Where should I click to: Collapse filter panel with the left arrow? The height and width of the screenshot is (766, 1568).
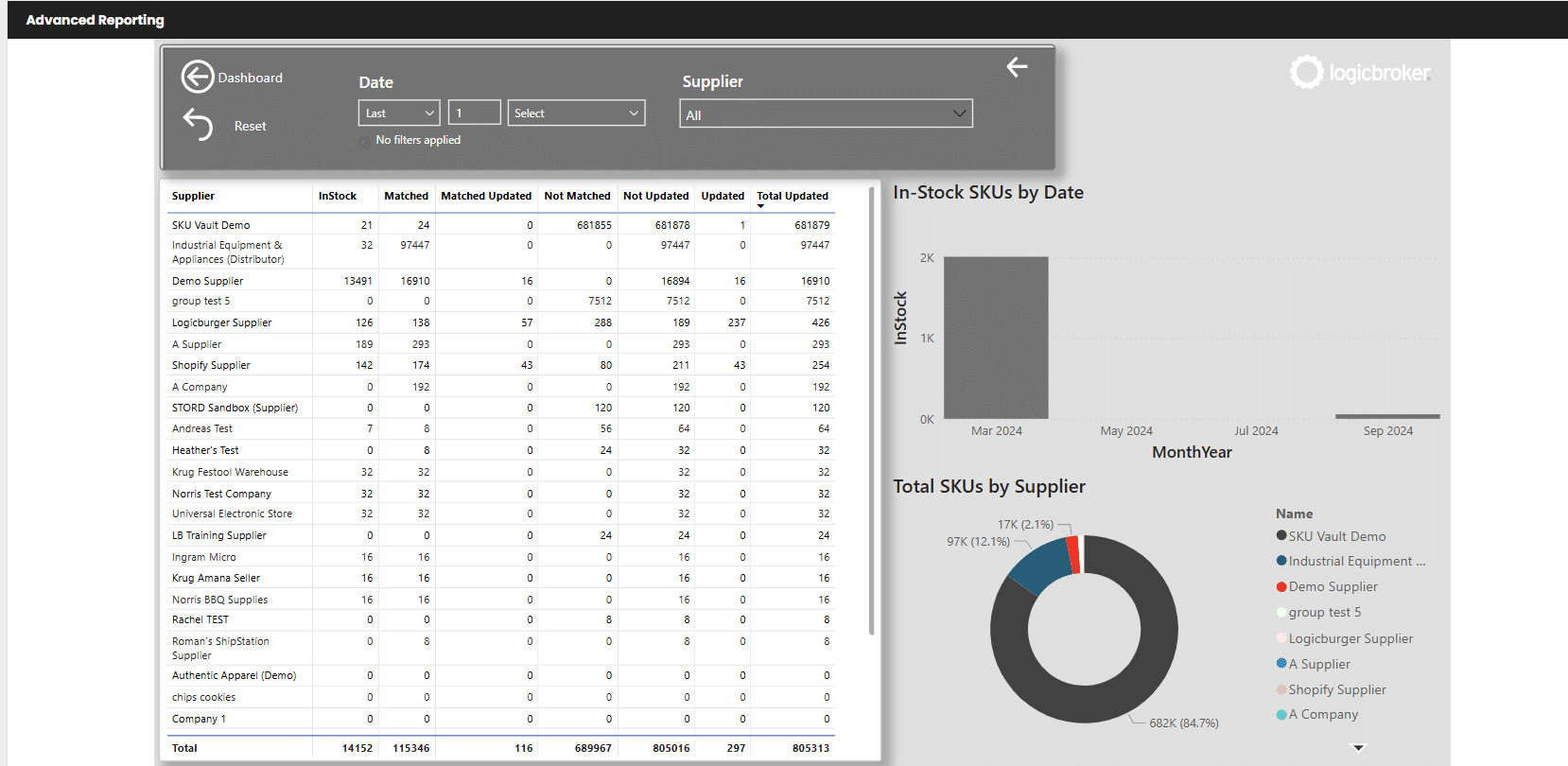click(1017, 67)
